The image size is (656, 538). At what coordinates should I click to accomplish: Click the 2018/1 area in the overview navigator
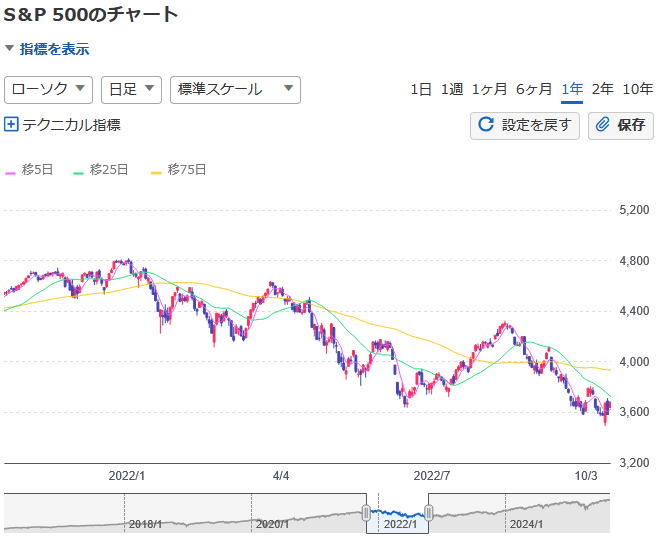(x=144, y=523)
